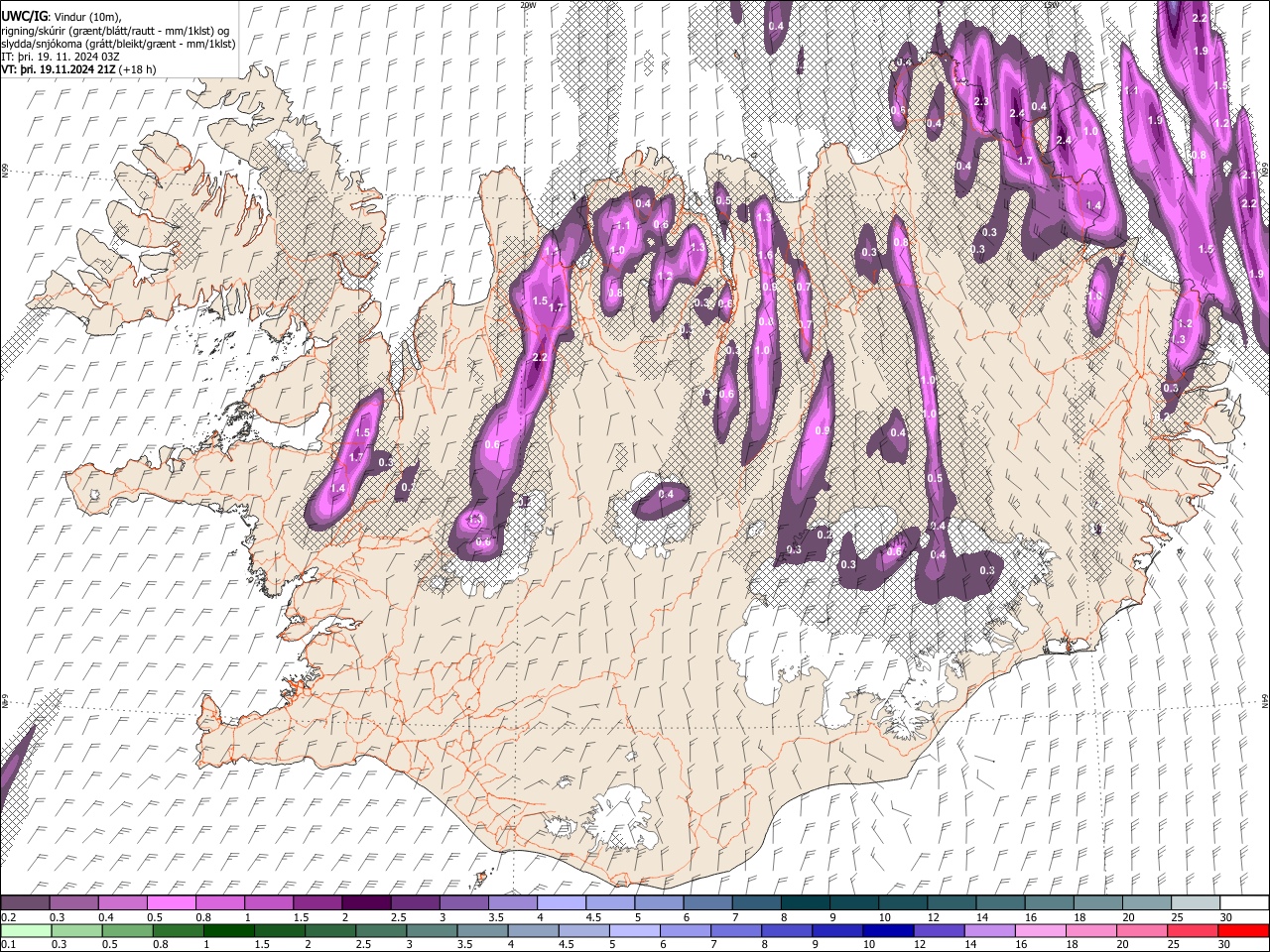Click the lower scale swatch between 14 and 16
Screen dimensions: 1270x952
click(989, 930)
